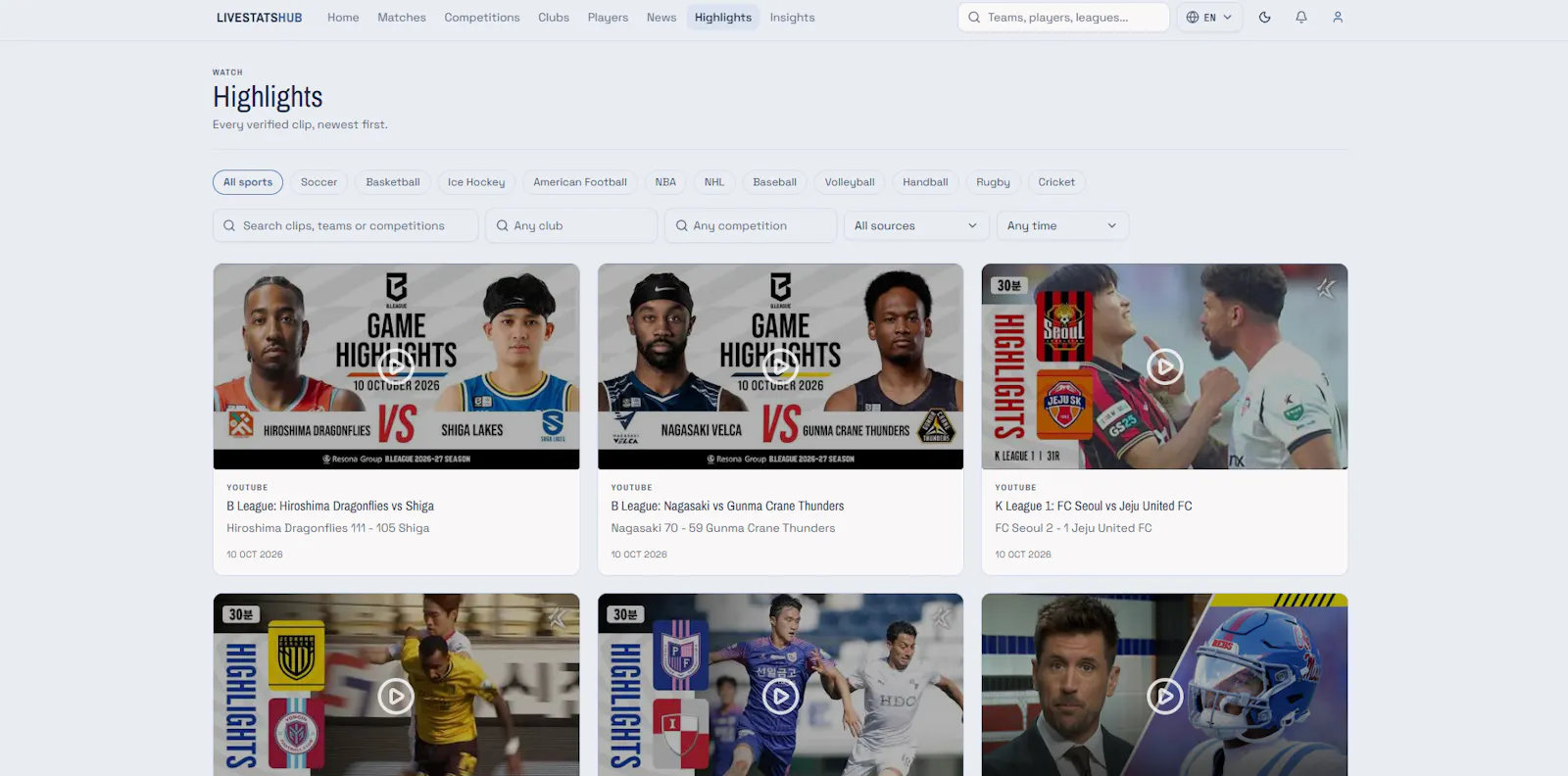Toggle dark mode with the moon icon
Image resolution: width=1568 pixels, height=776 pixels.
click(1264, 18)
